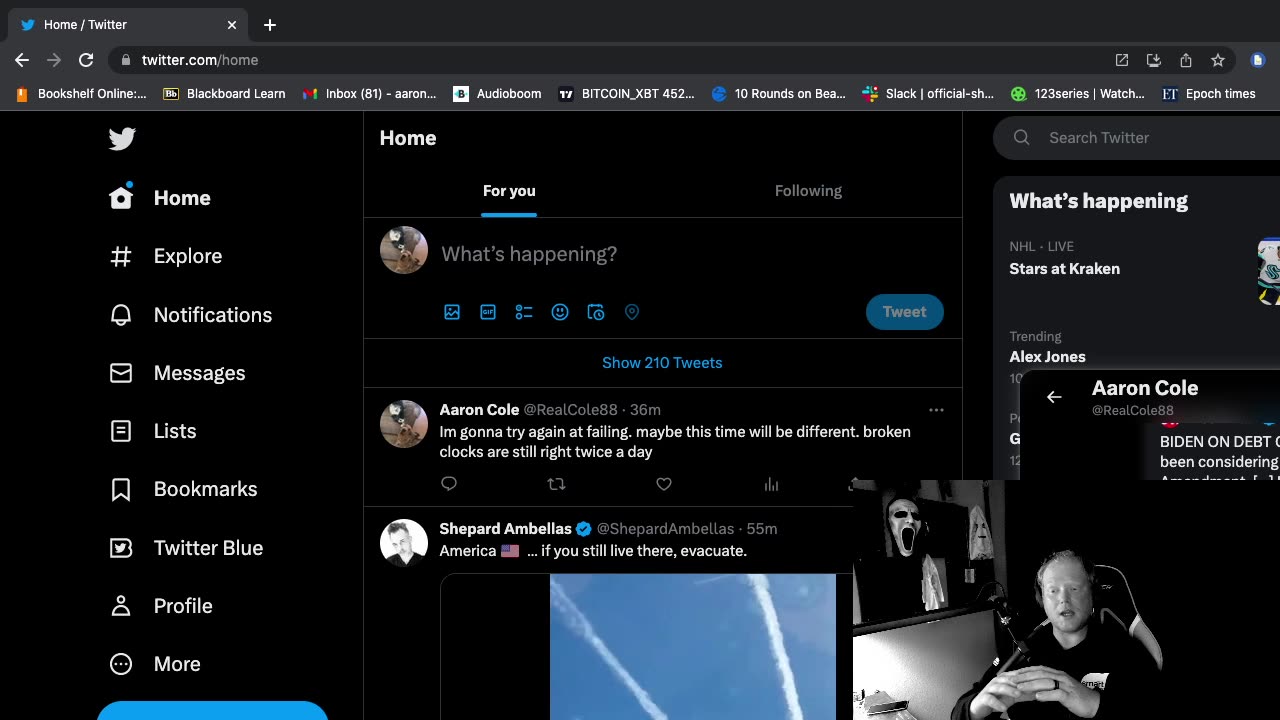Viewport: 1280px width, 720px height.
Task: Open Profile in the sidebar
Action: coord(161,606)
